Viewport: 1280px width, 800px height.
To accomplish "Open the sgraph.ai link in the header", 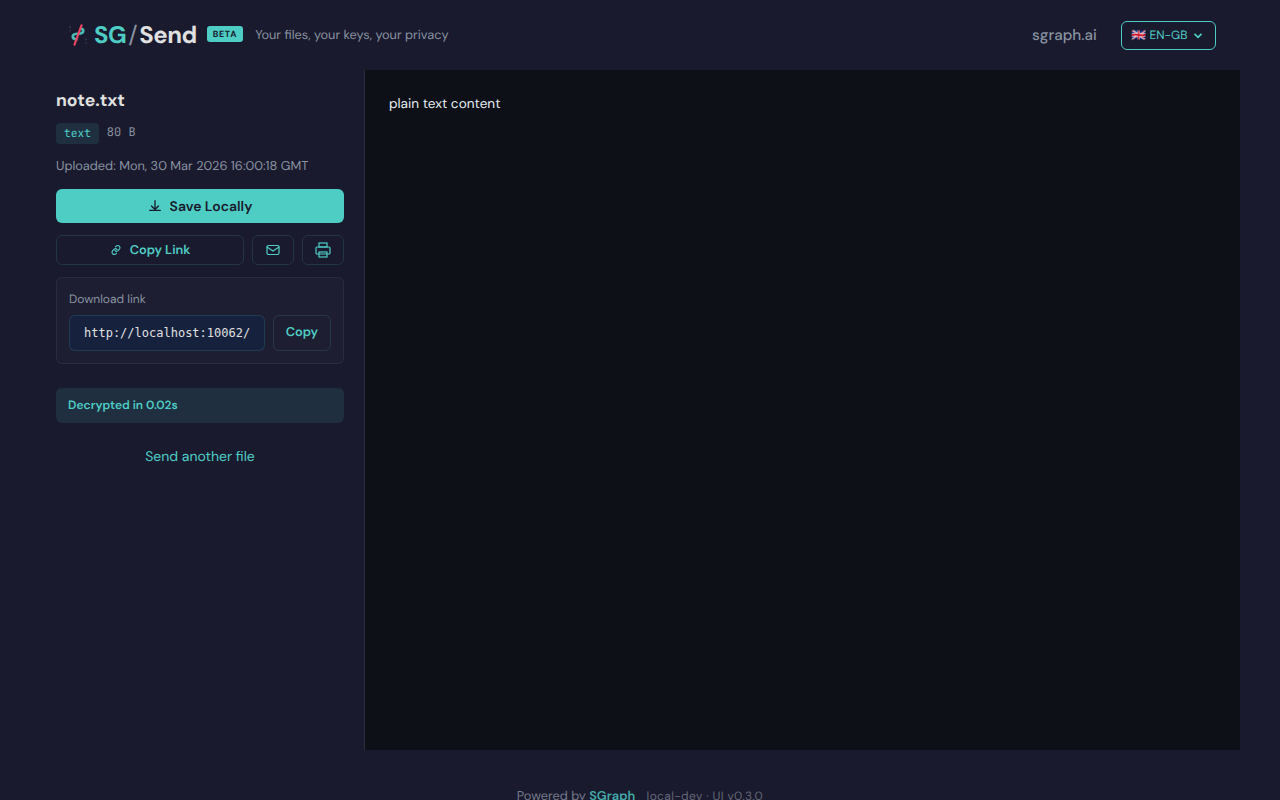I will [1064, 35].
